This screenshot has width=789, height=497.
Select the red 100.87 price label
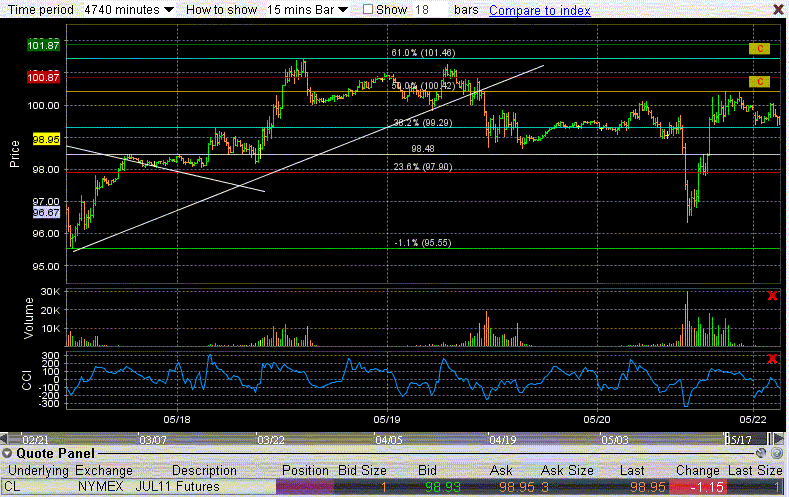(43, 77)
